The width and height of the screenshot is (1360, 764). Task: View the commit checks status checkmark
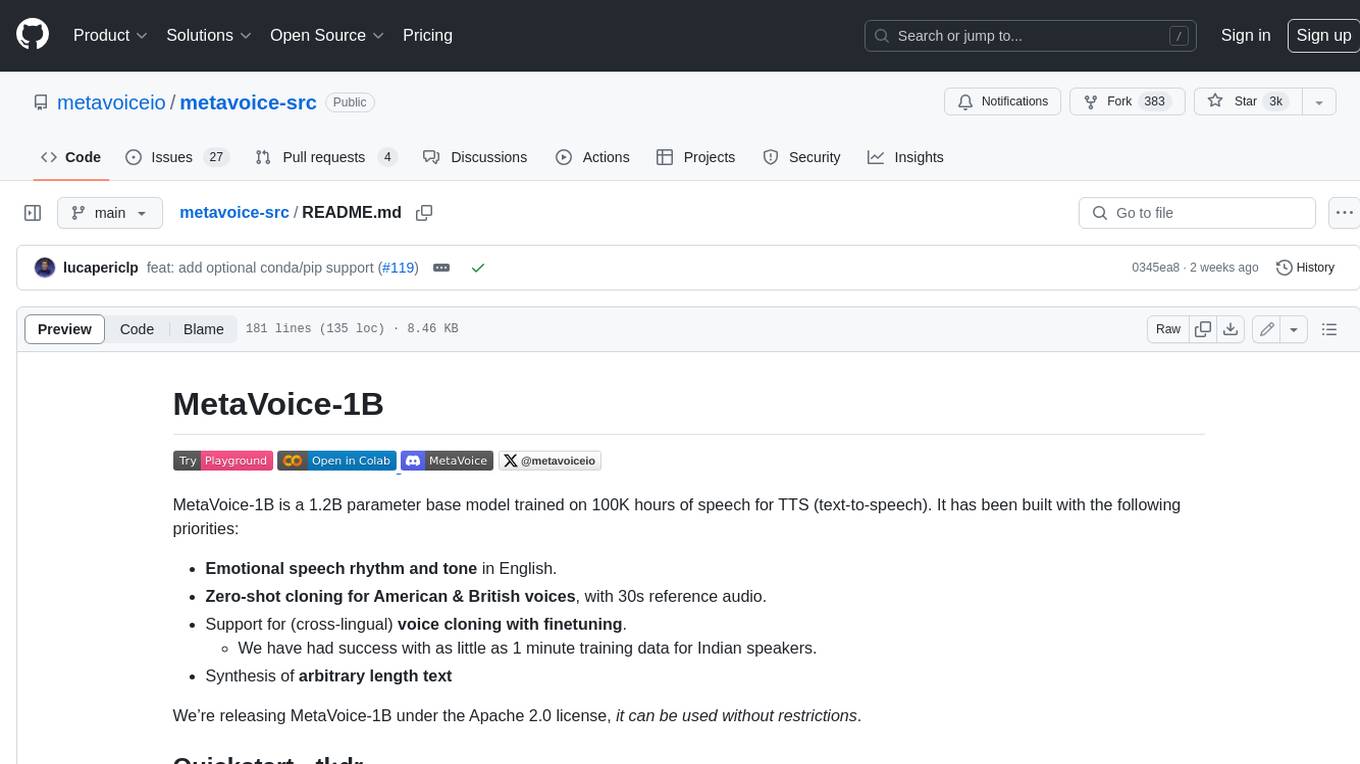click(x=478, y=268)
